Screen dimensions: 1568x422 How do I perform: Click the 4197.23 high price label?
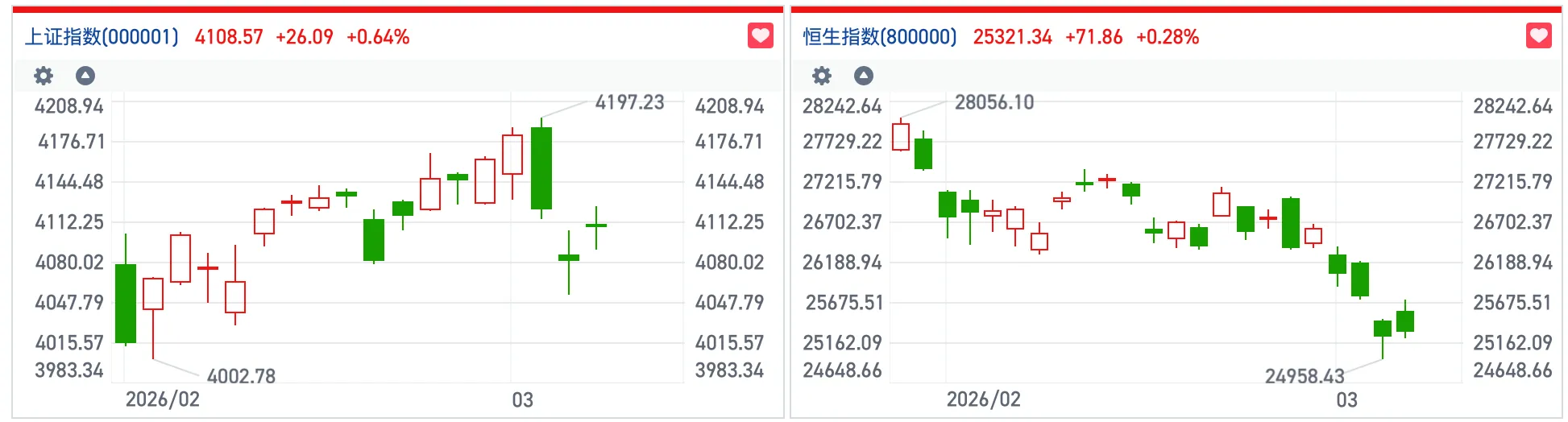[629, 103]
